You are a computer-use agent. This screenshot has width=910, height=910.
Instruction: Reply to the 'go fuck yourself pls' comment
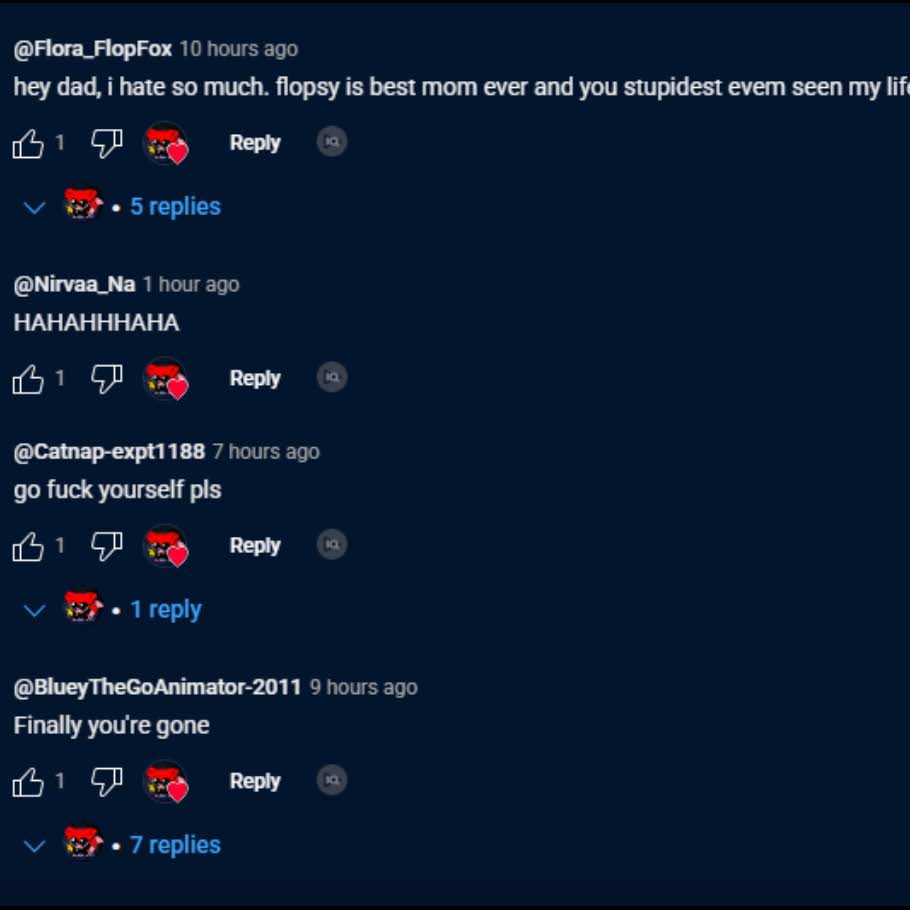pyautogui.click(x=255, y=546)
